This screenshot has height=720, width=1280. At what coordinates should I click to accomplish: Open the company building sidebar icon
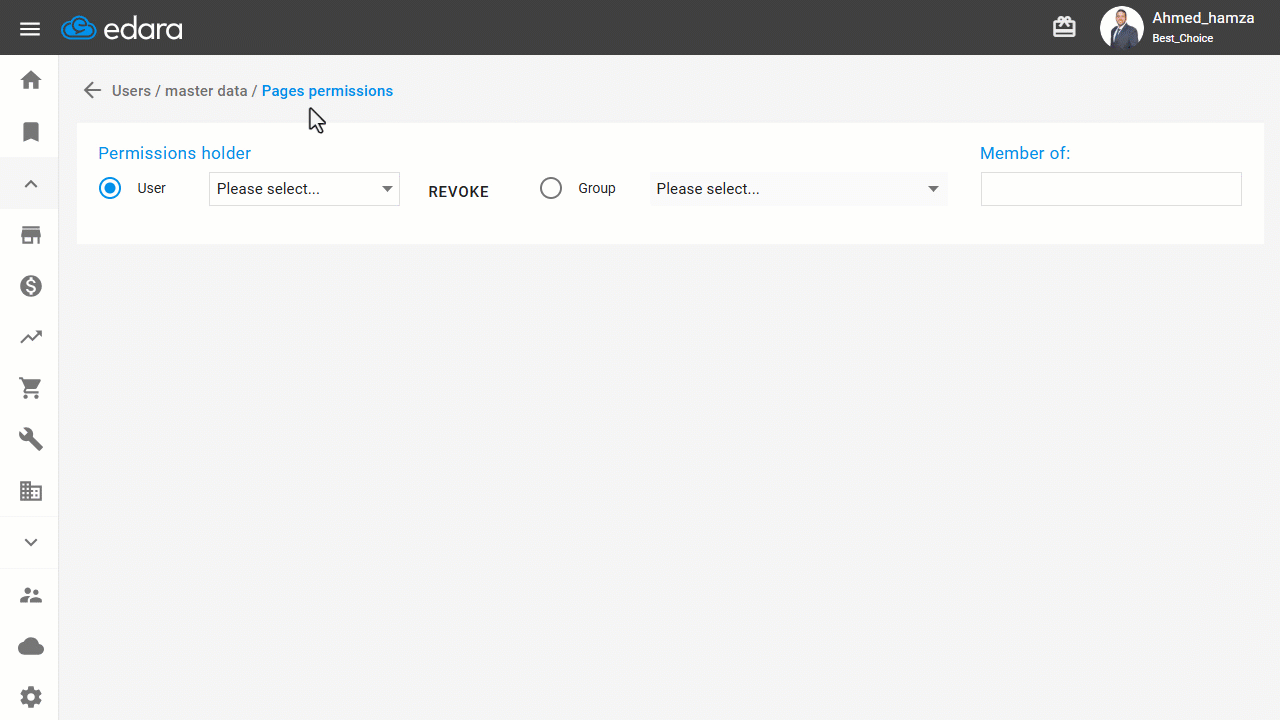tap(31, 491)
